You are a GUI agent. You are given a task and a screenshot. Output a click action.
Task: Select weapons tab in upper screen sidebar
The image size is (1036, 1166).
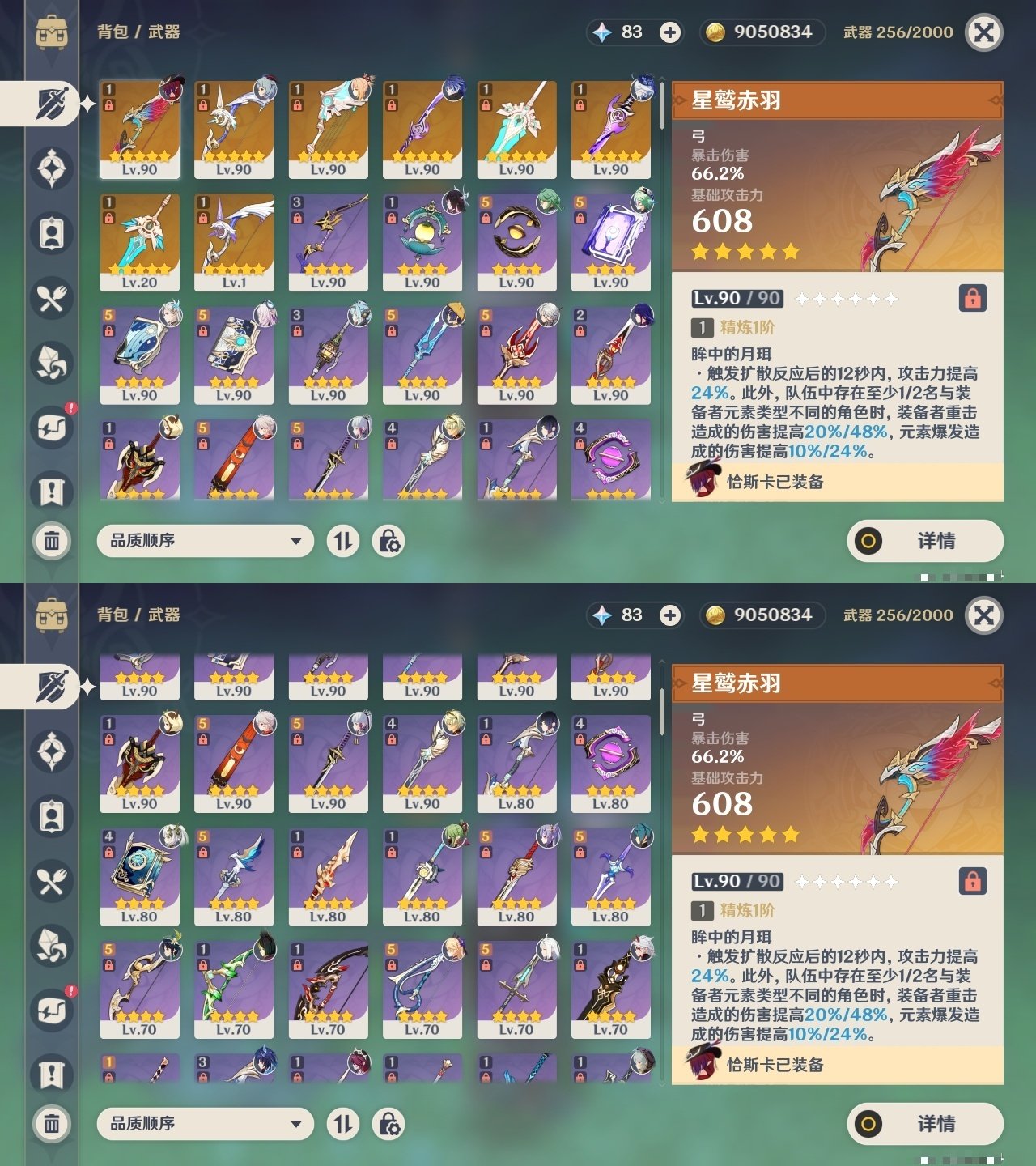point(53,104)
